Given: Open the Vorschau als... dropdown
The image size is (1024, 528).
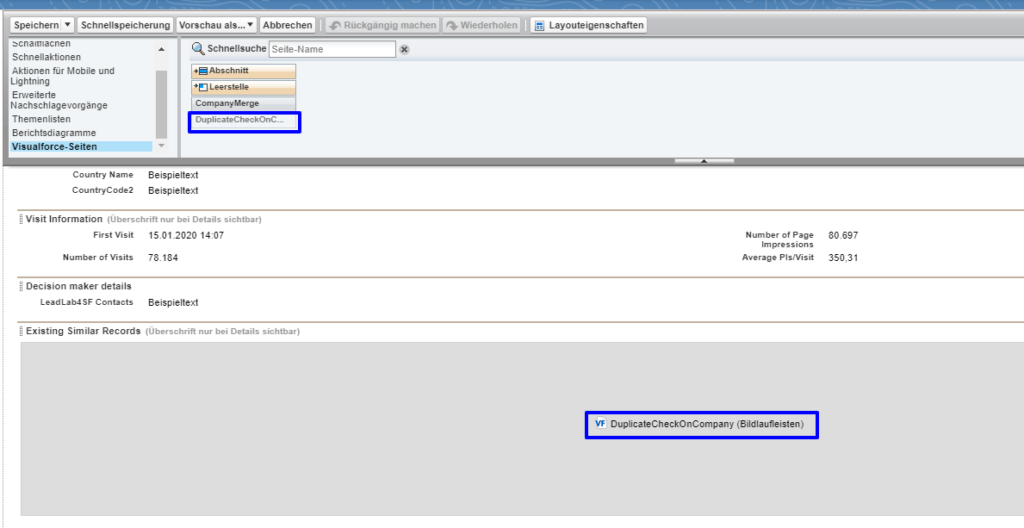Looking at the screenshot, I should coord(216,25).
